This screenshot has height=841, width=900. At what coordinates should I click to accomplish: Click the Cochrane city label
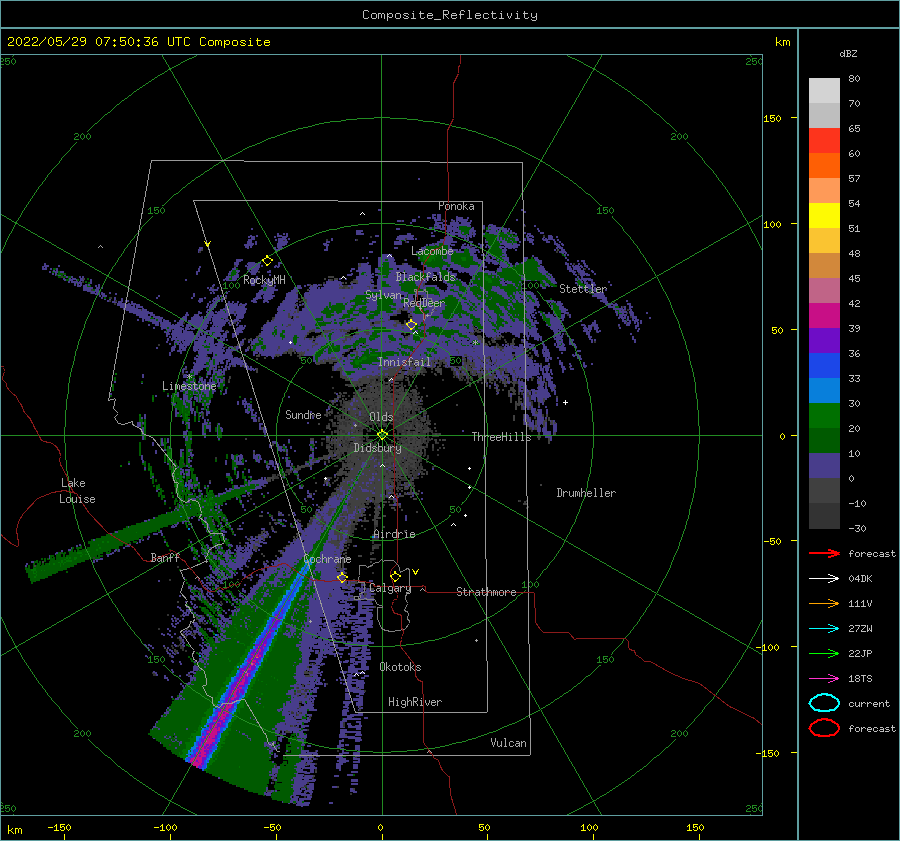[327, 559]
